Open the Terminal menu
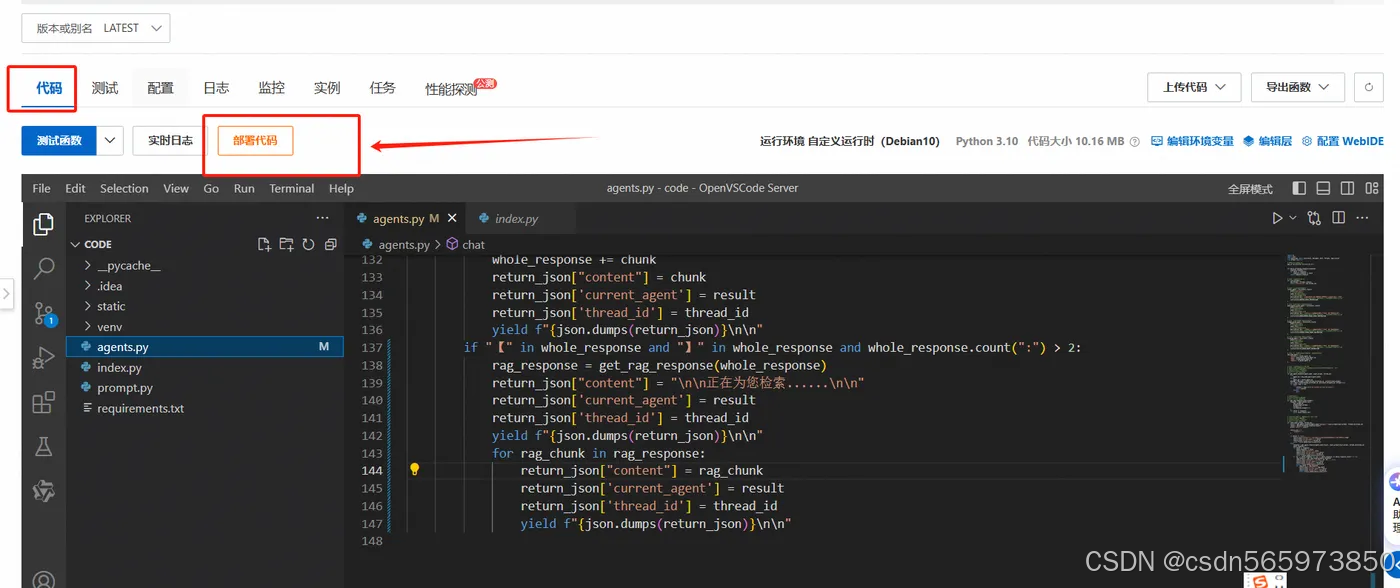1400x588 pixels. [292, 188]
